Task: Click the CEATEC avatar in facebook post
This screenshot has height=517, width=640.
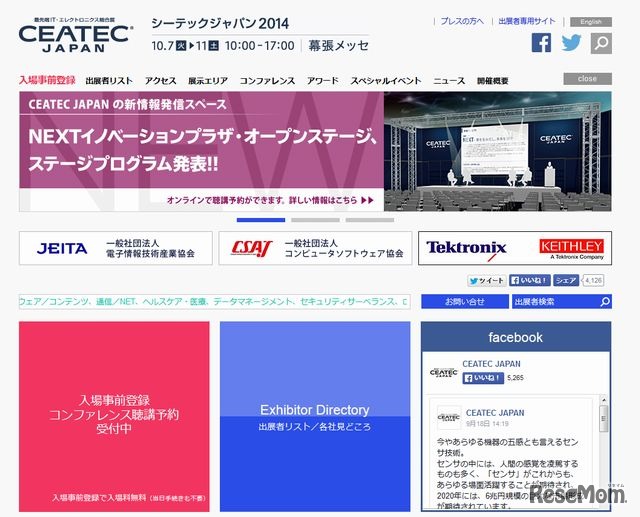Action: point(449,417)
